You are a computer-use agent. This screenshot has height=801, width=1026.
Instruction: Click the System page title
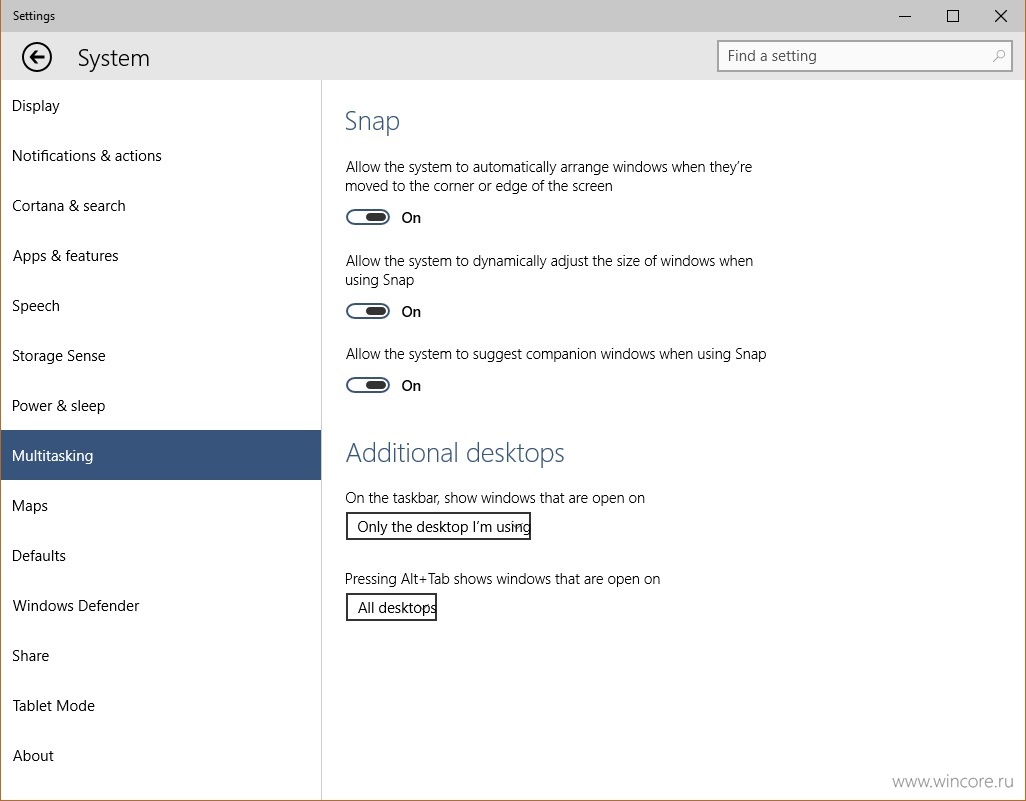click(113, 58)
